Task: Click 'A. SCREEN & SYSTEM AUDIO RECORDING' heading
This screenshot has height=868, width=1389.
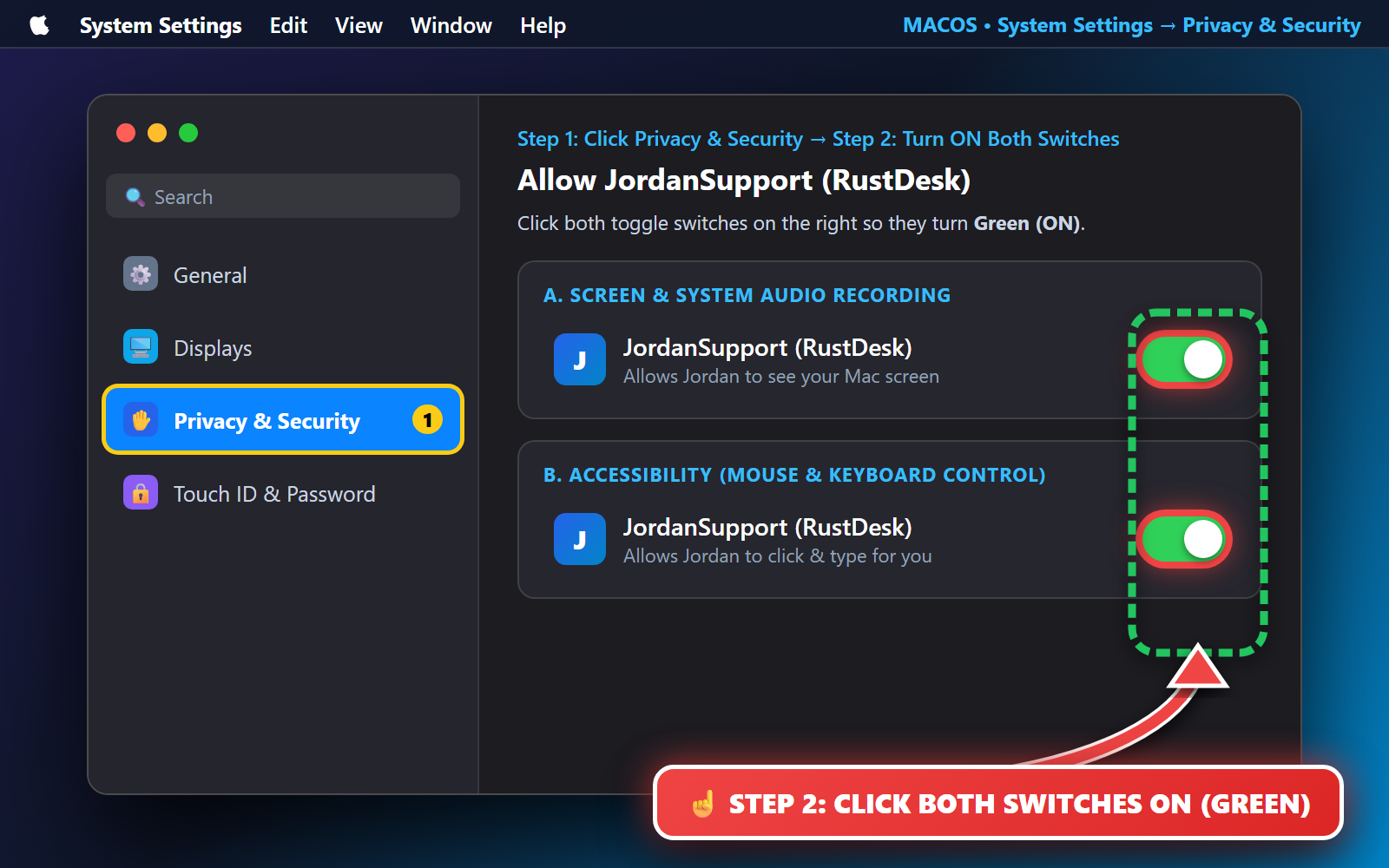Action: coord(747,295)
